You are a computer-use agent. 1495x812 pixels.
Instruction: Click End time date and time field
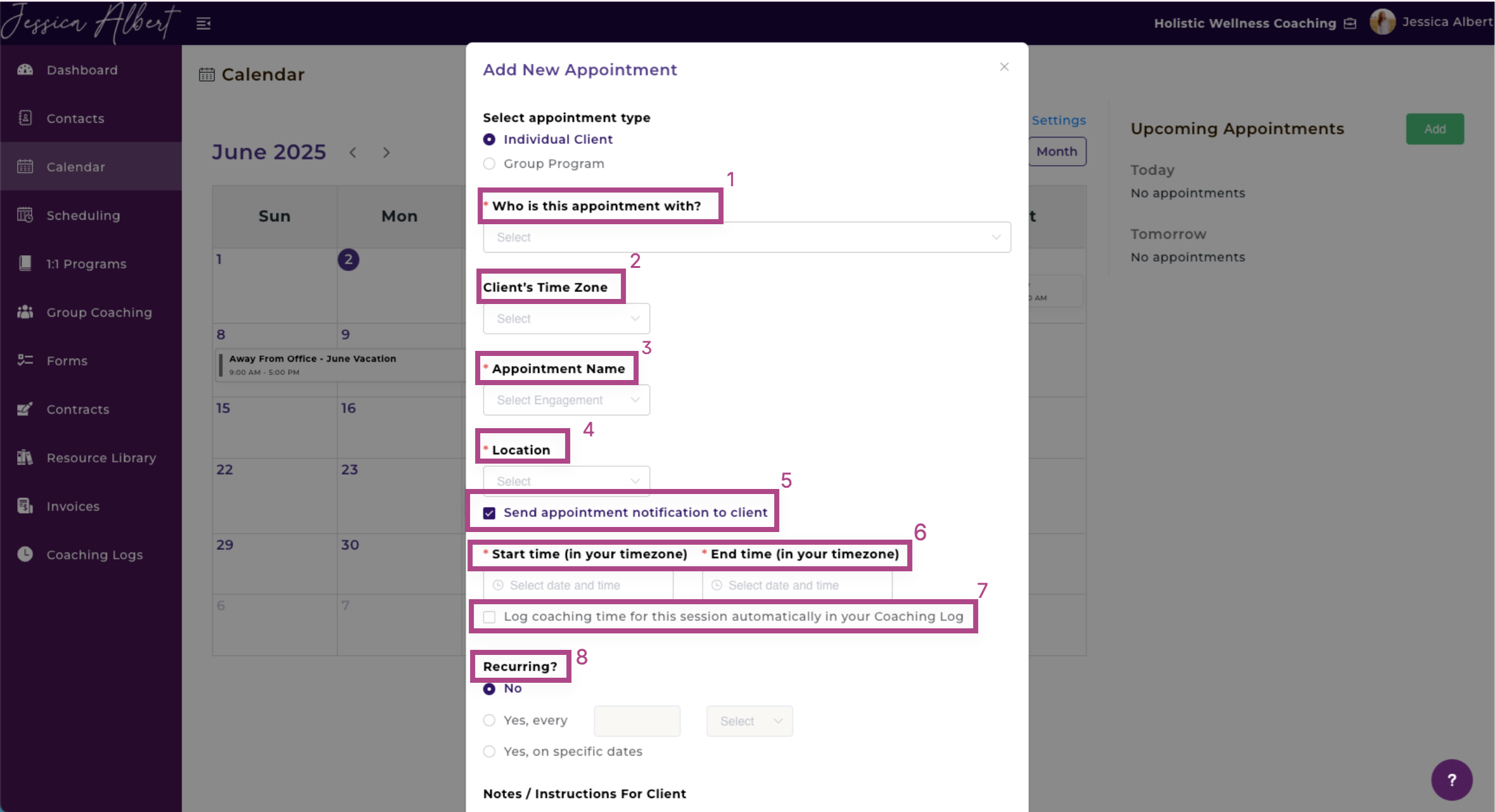(797, 585)
